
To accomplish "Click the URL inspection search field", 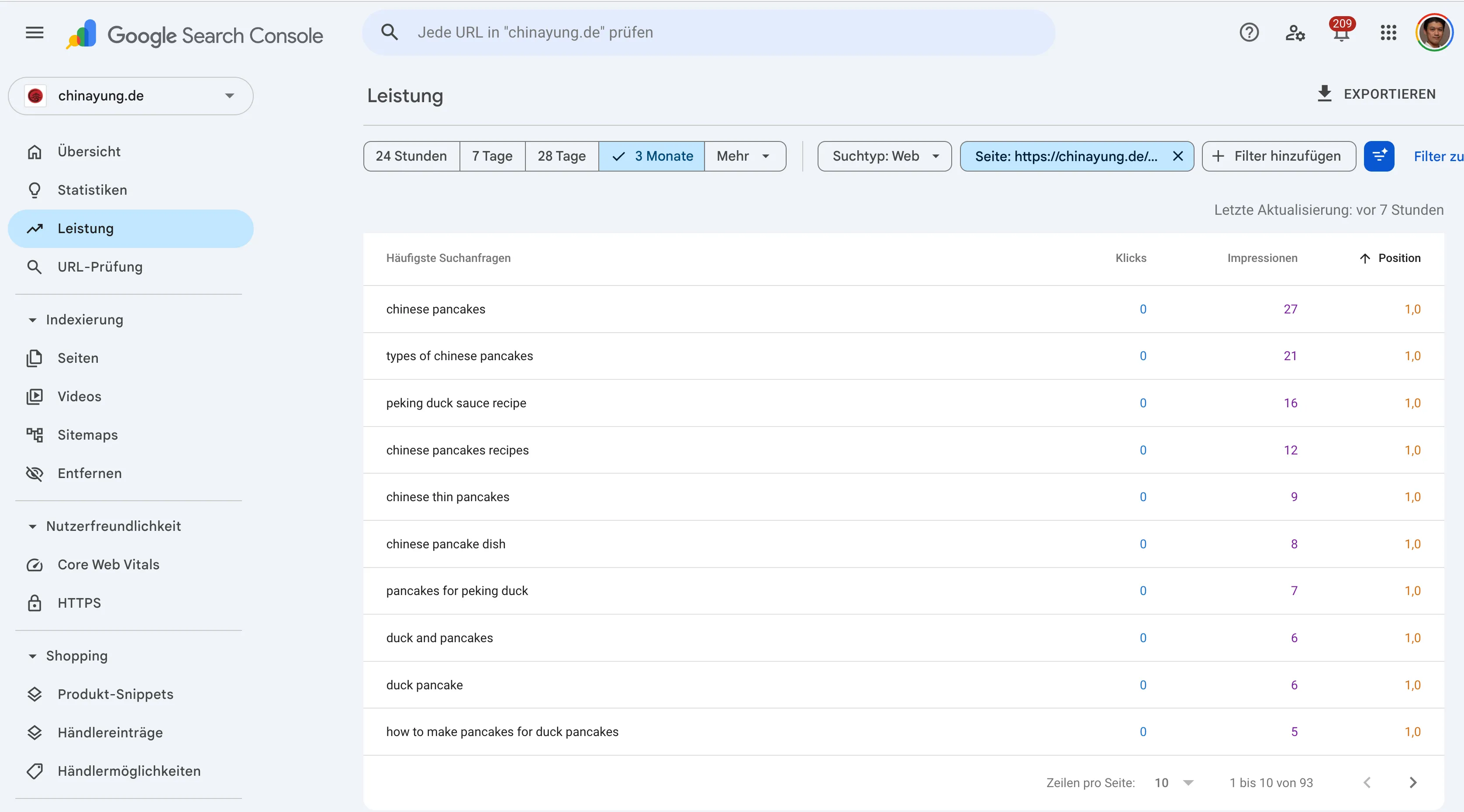I will tap(708, 32).
